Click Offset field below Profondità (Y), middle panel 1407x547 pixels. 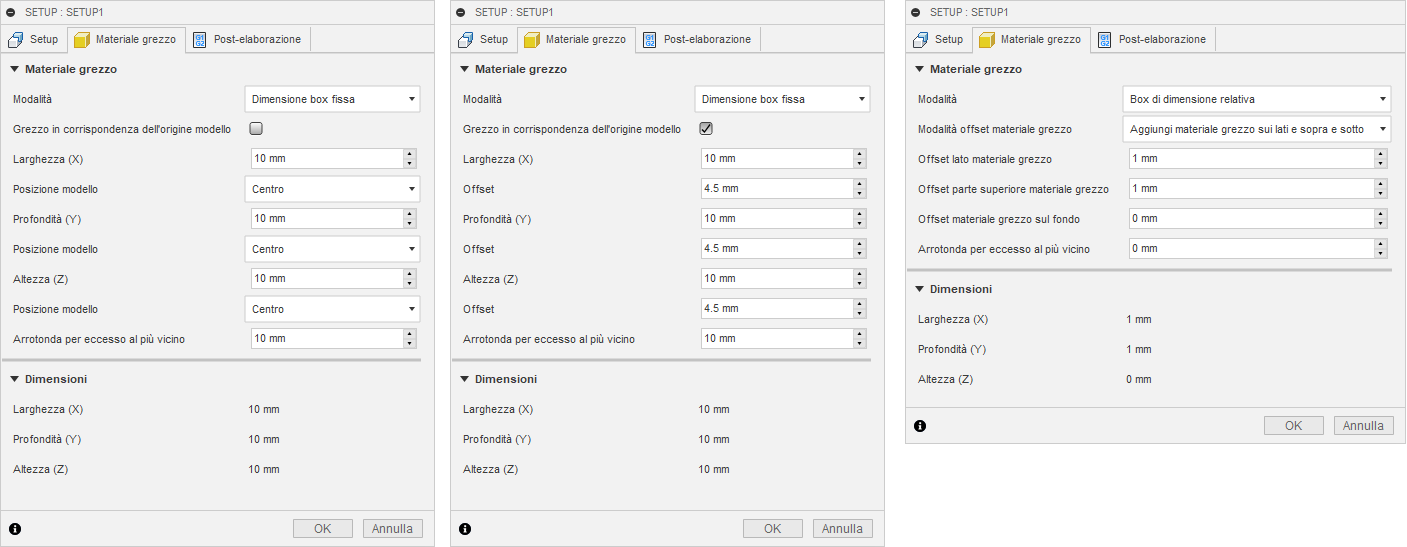(776, 249)
